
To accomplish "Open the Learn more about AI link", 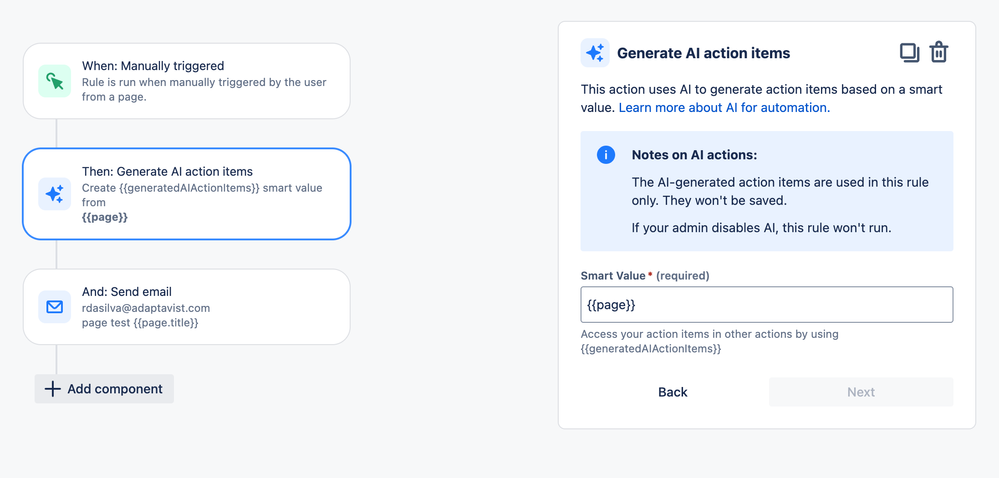I will point(724,107).
